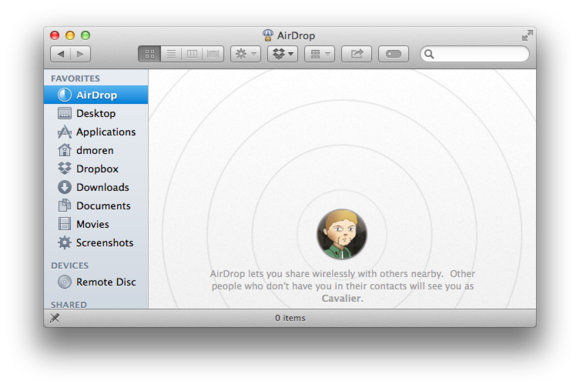This screenshot has height=388, width=580.
Task: Click the Edit Tags toolbar button
Action: [x=393, y=54]
